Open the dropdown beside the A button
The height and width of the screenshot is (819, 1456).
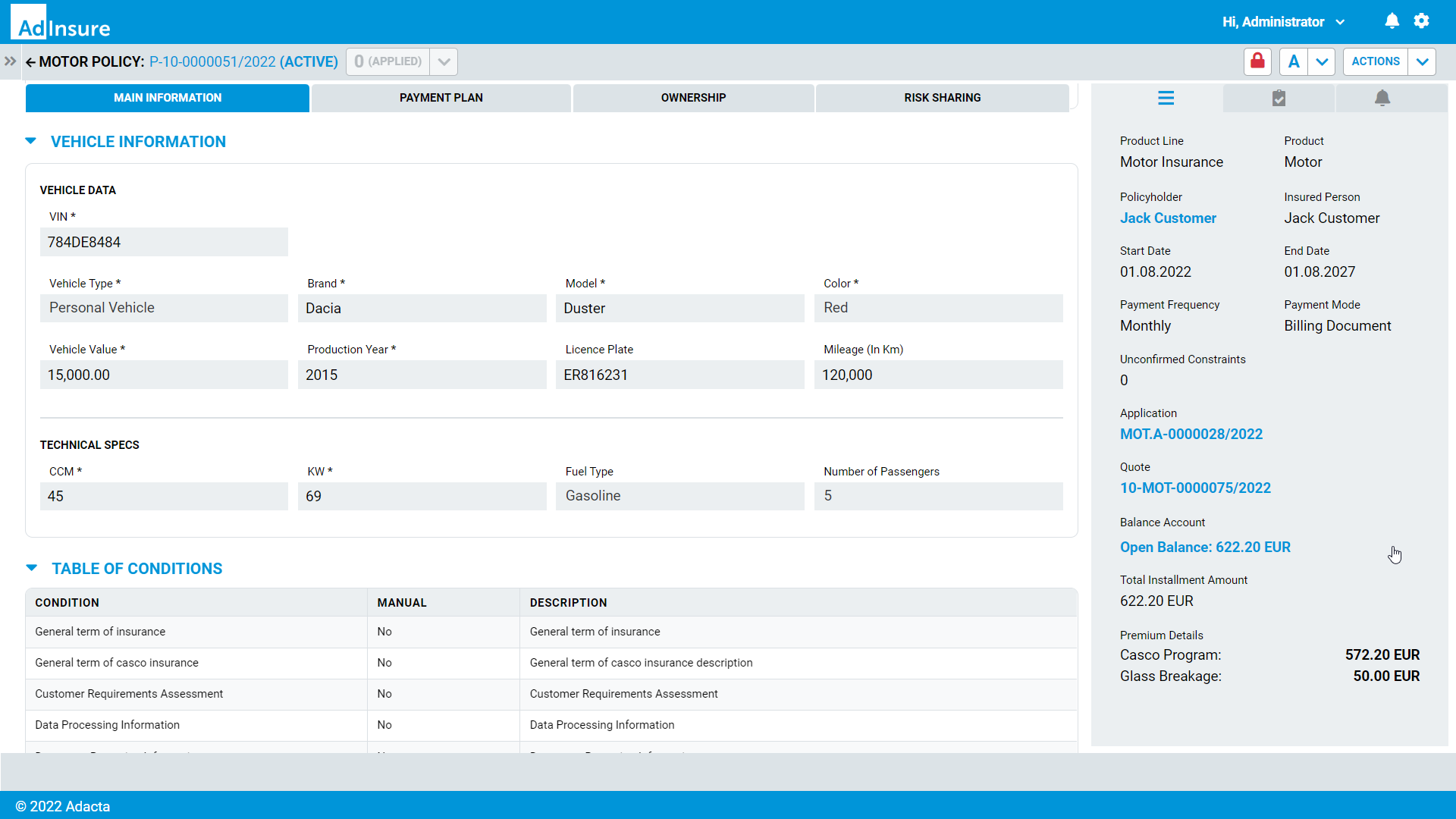pos(1322,61)
